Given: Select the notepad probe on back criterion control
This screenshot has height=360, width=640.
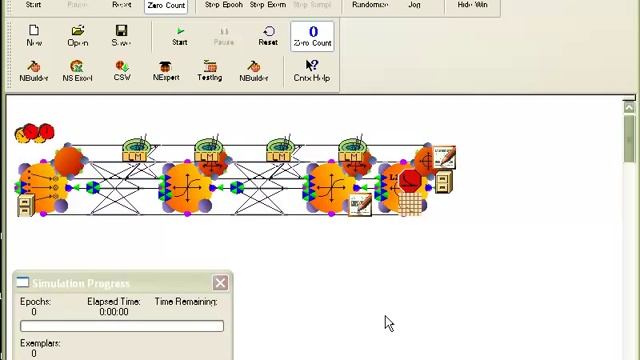Looking at the screenshot, I should click(x=444, y=157).
